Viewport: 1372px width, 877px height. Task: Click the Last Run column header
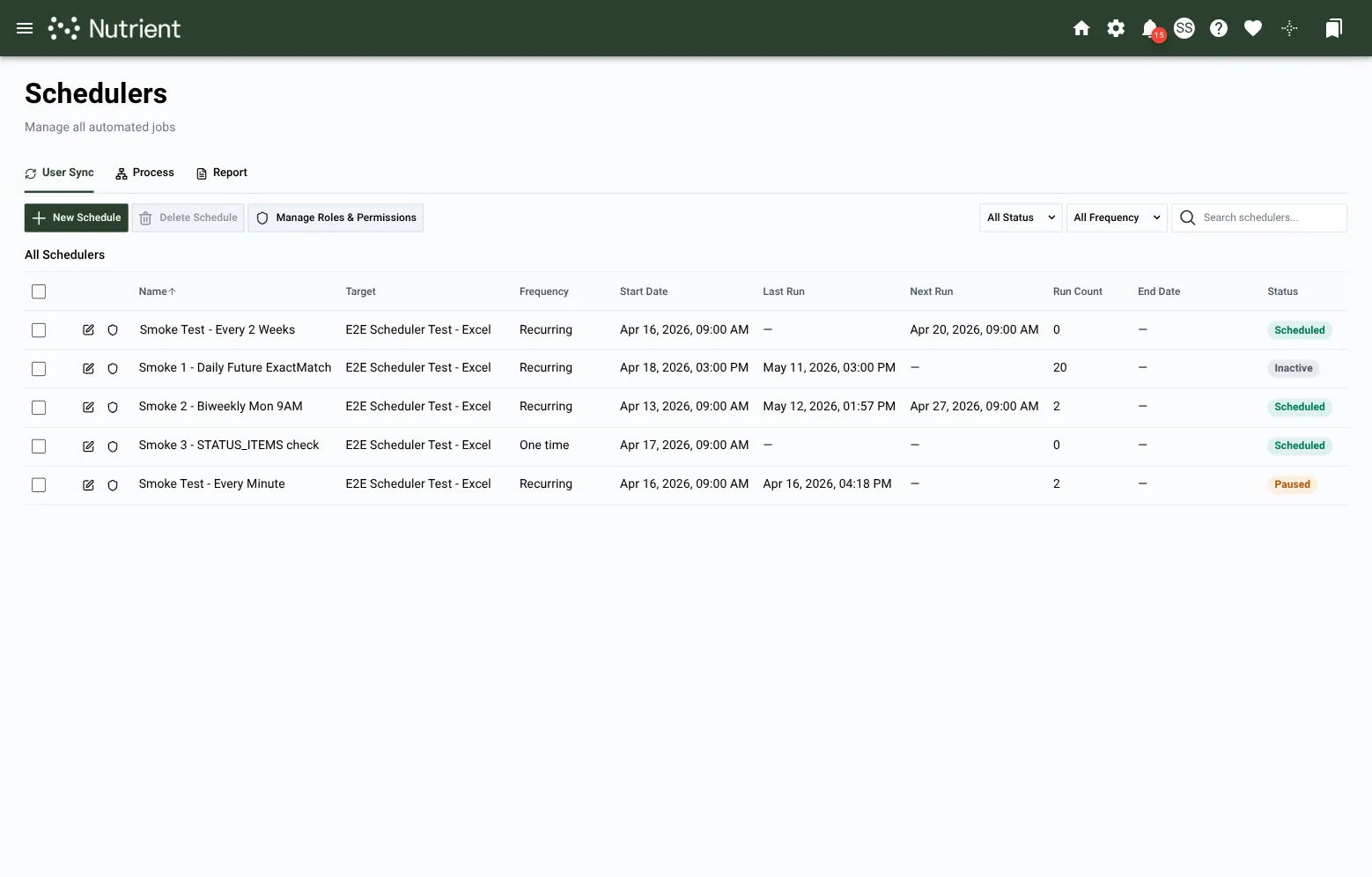coord(784,291)
